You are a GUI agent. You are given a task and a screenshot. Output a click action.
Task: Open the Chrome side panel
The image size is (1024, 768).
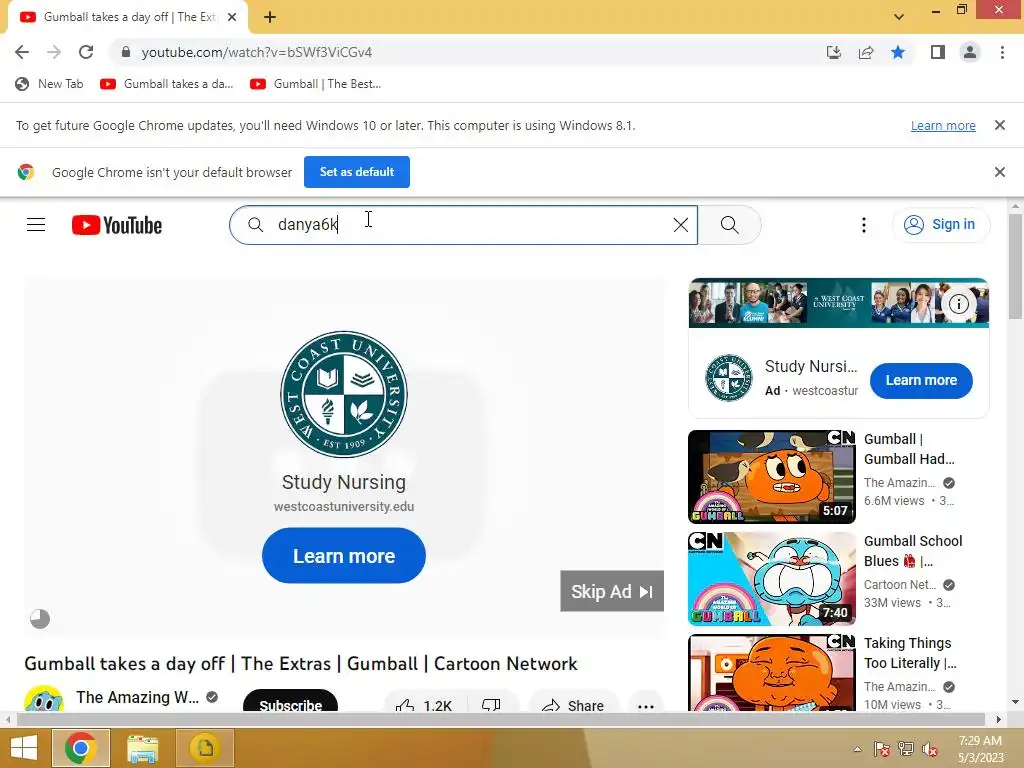tap(938, 52)
